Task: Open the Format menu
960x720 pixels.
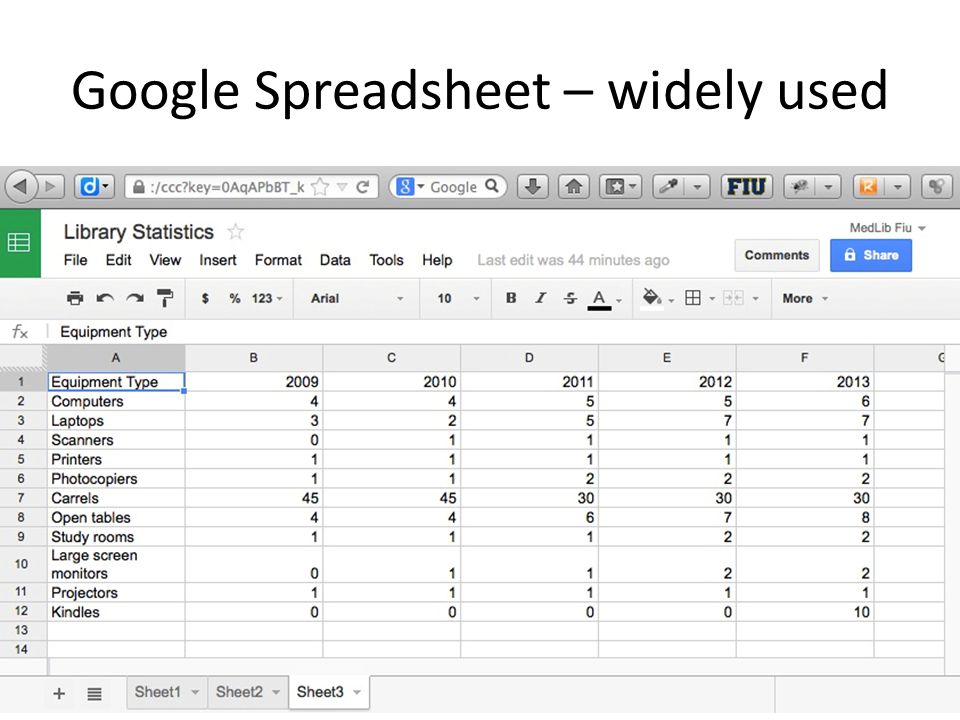Action: 278,260
